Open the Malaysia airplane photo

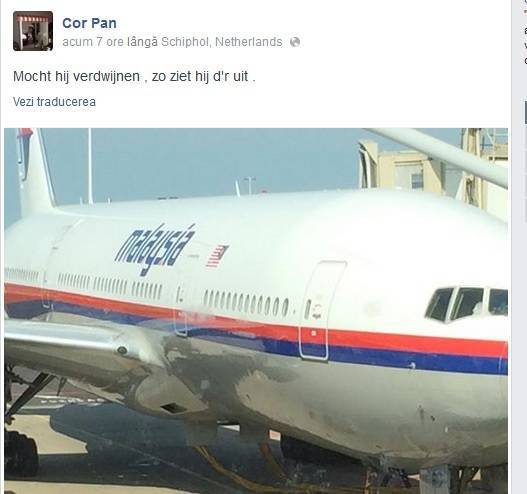coord(256,311)
